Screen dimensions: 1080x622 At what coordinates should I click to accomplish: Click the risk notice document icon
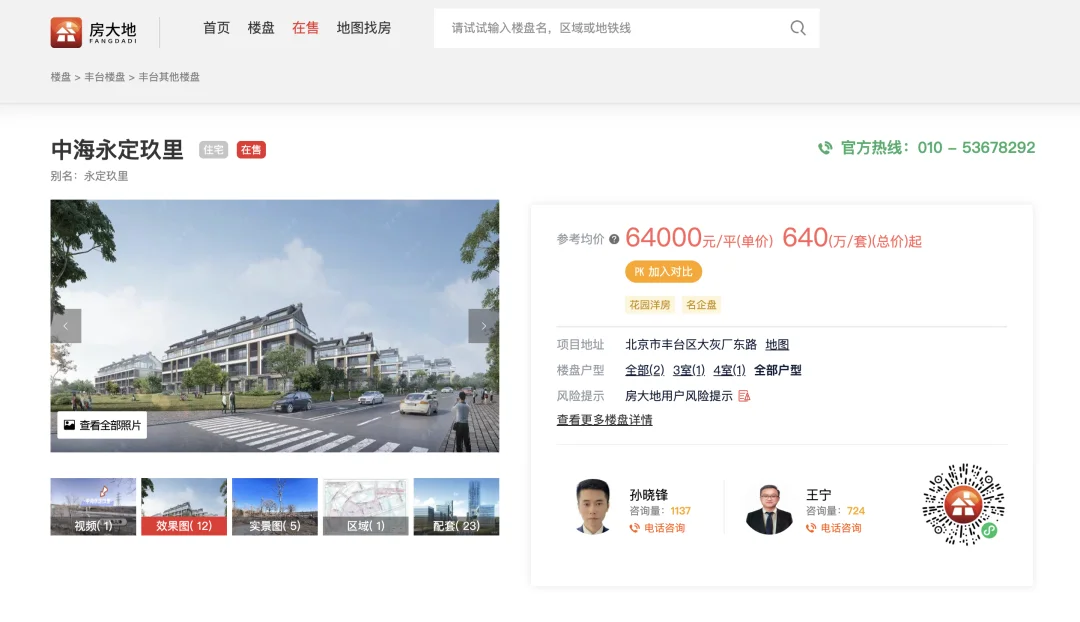(x=744, y=396)
